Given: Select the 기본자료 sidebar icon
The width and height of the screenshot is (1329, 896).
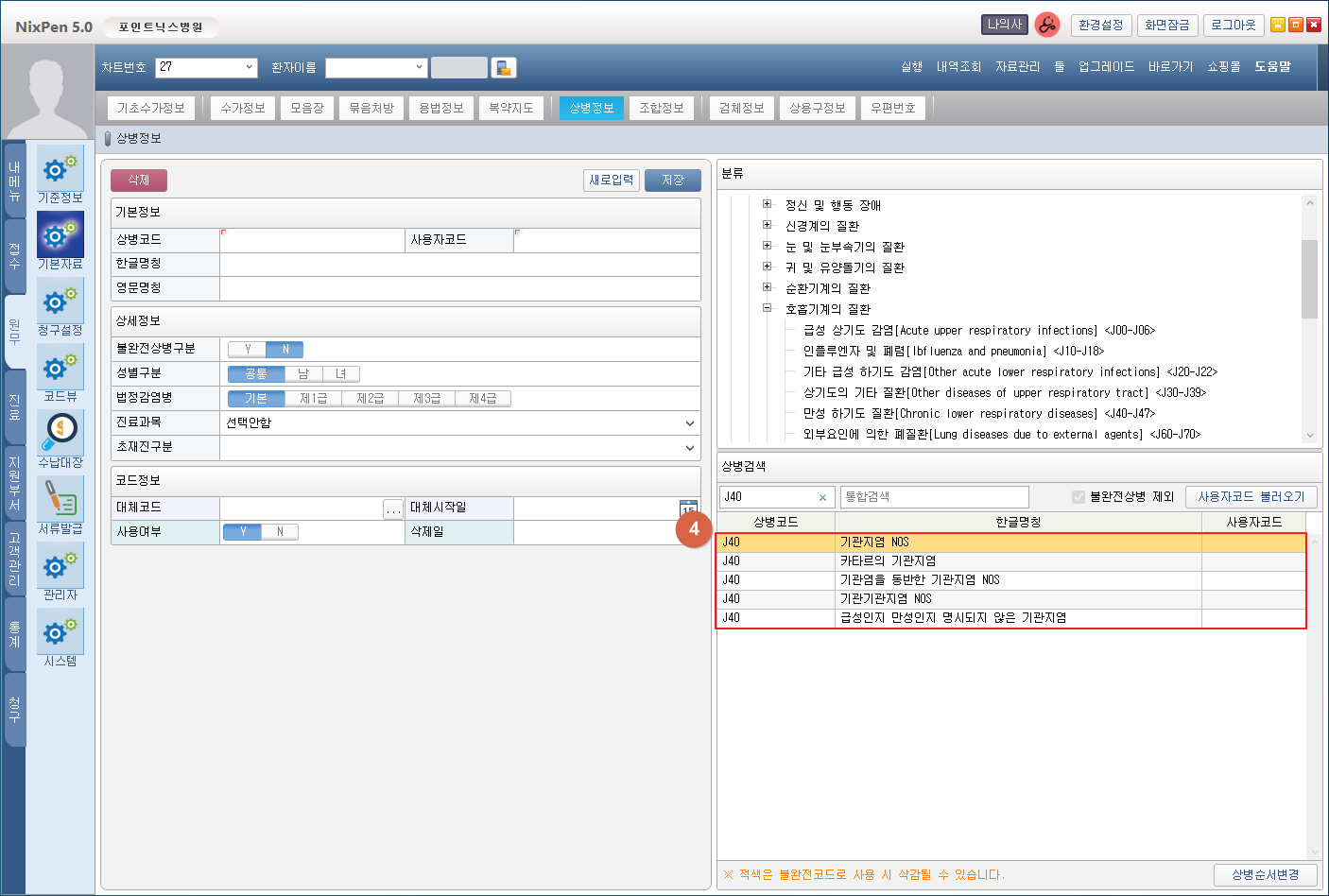Looking at the screenshot, I should (x=60, y=235).
